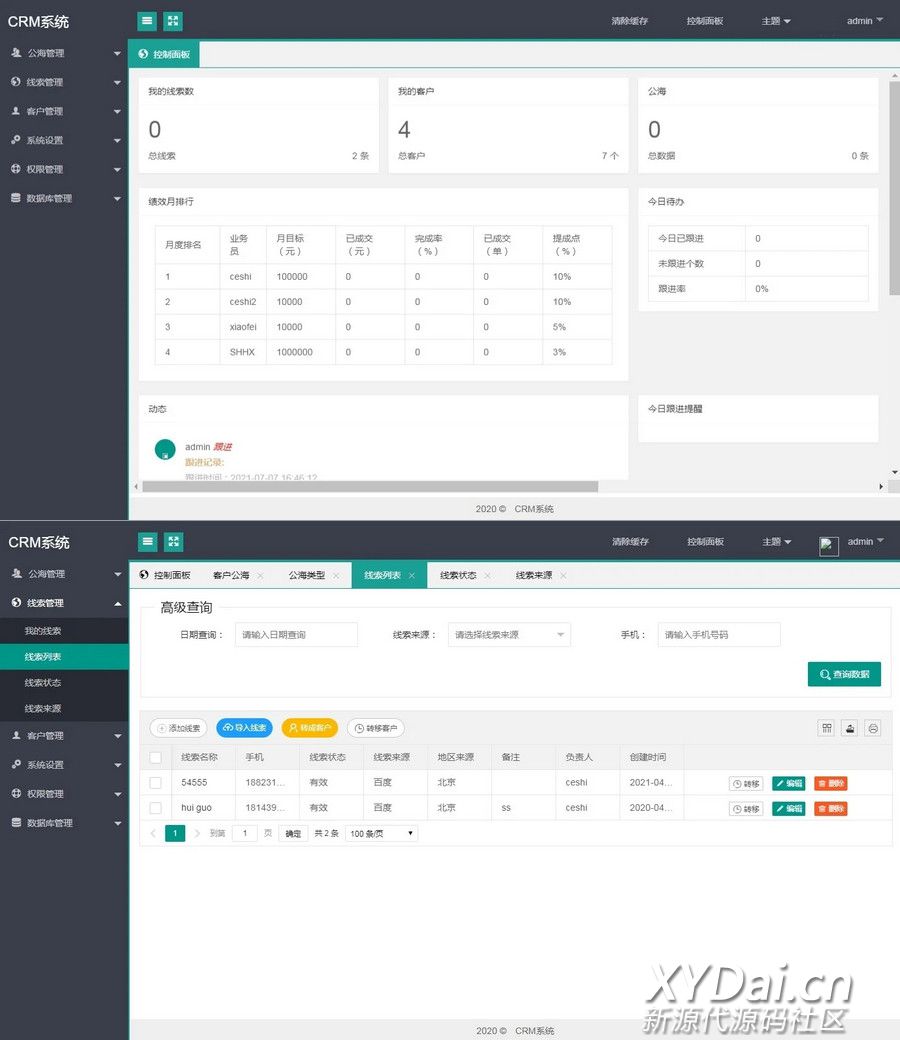900x1040 pixels.
Task: Close the 公海类型 tab
Action: [336, 576]
